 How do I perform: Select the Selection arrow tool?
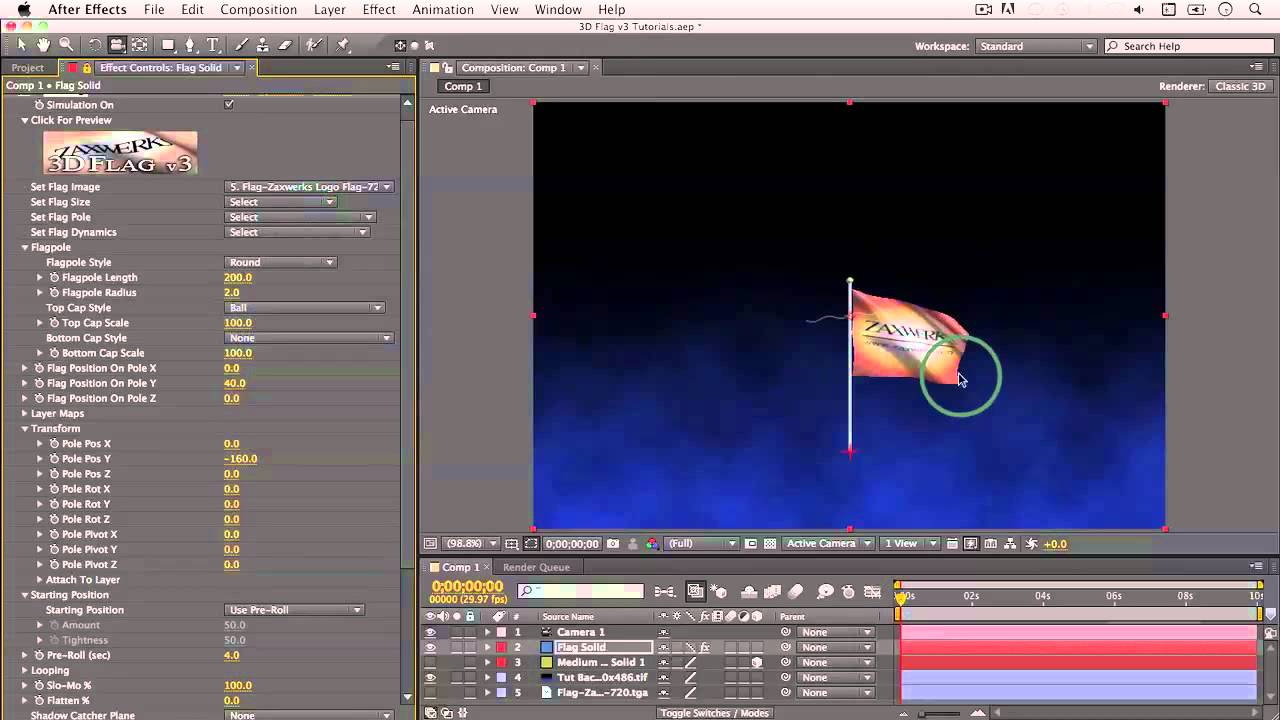(x=21, y=45)
